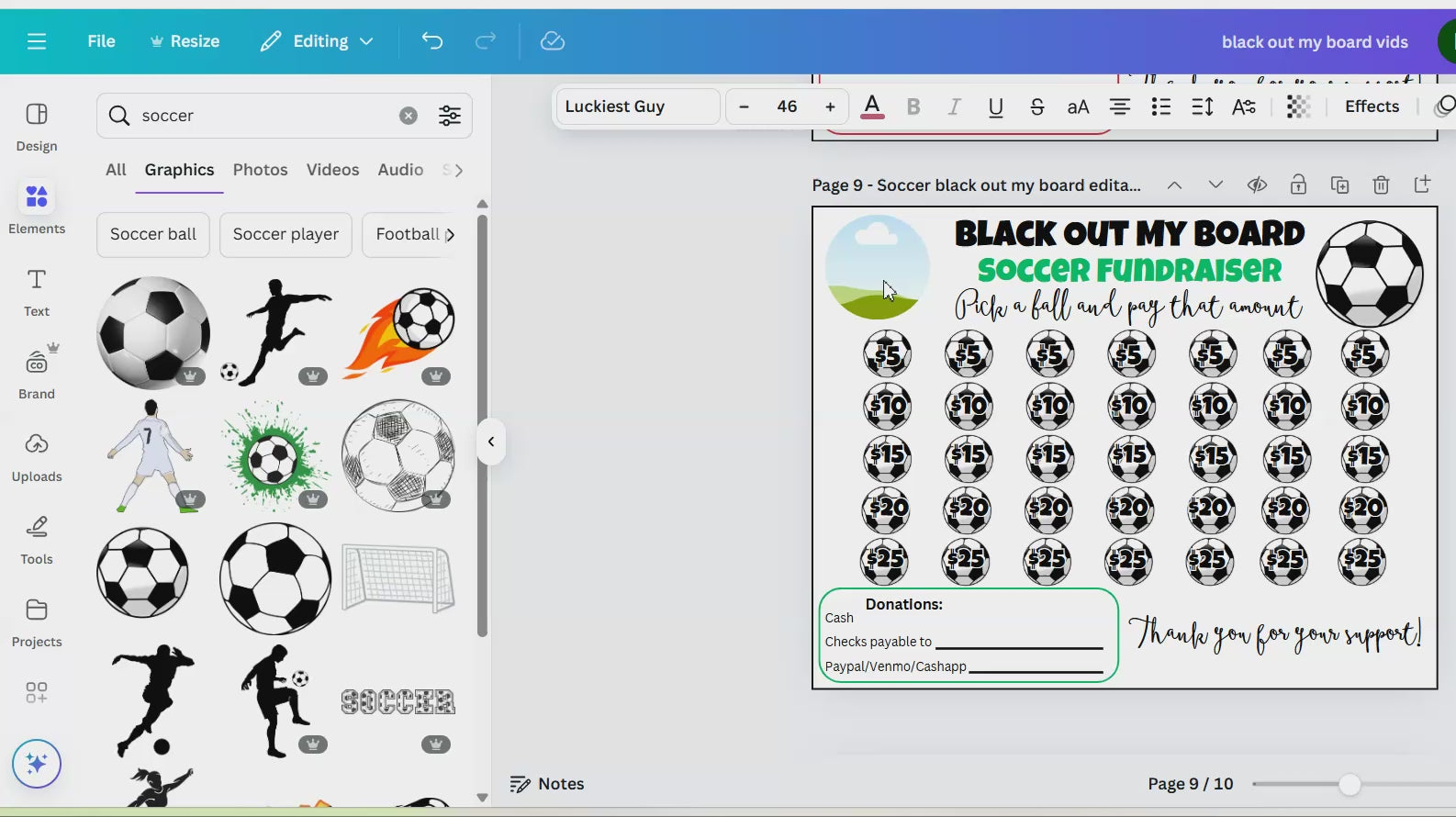
Task: Select the Soccer player suggestion chip
Action: point(286,234)
